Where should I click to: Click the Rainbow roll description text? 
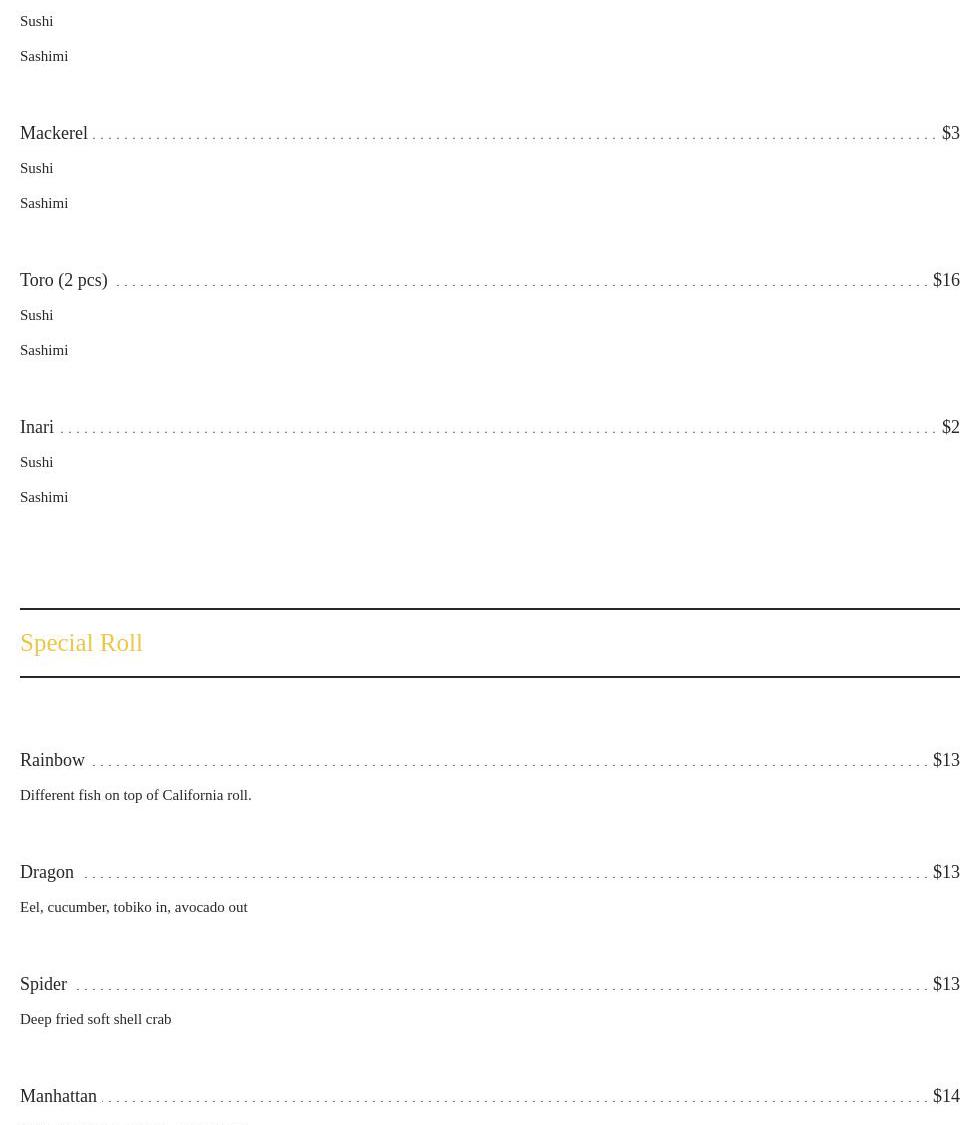[136, 795]
